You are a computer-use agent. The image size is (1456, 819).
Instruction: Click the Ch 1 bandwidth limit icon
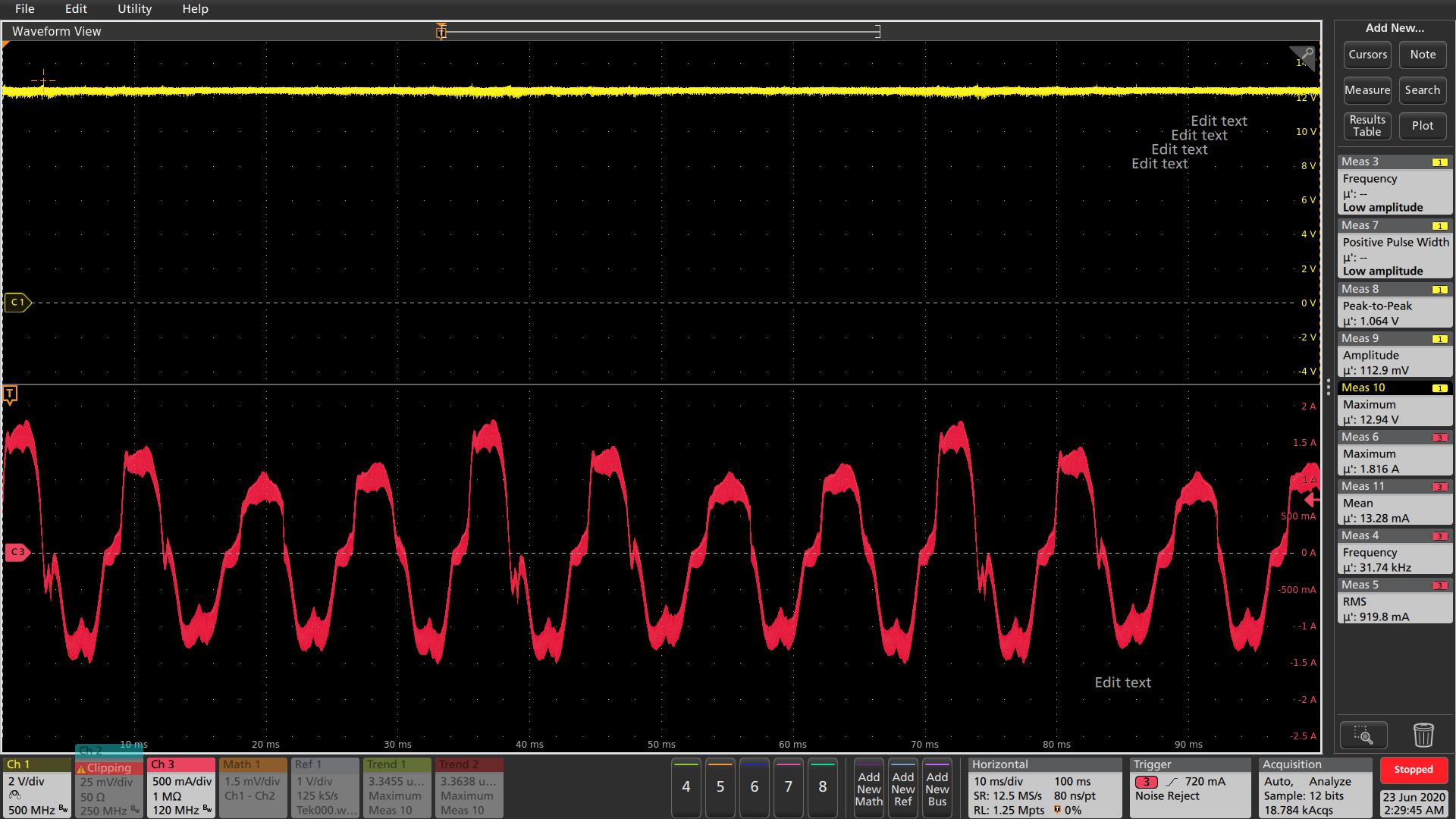click(x=63, y=810)
